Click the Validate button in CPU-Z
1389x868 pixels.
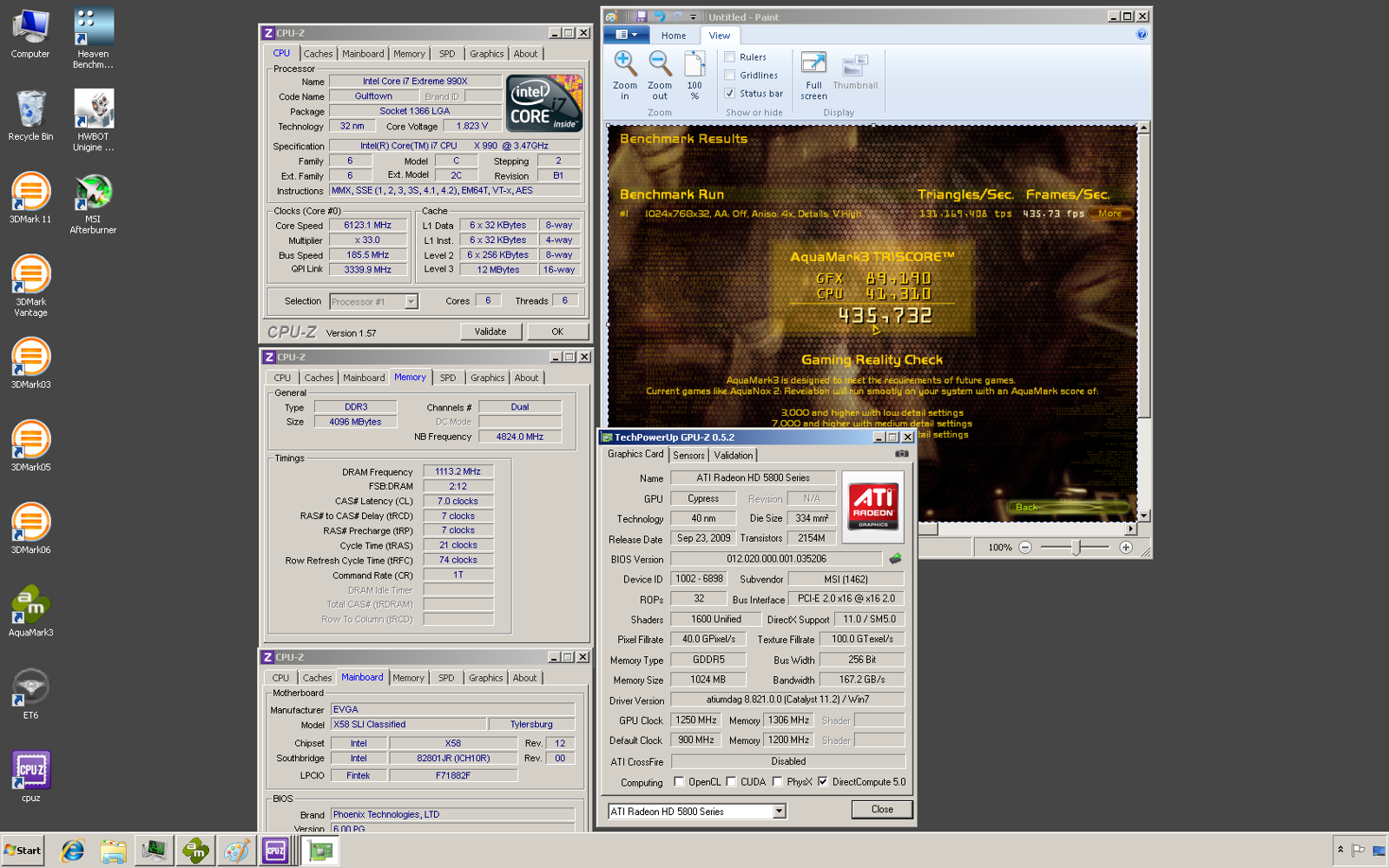coord(490,332)
